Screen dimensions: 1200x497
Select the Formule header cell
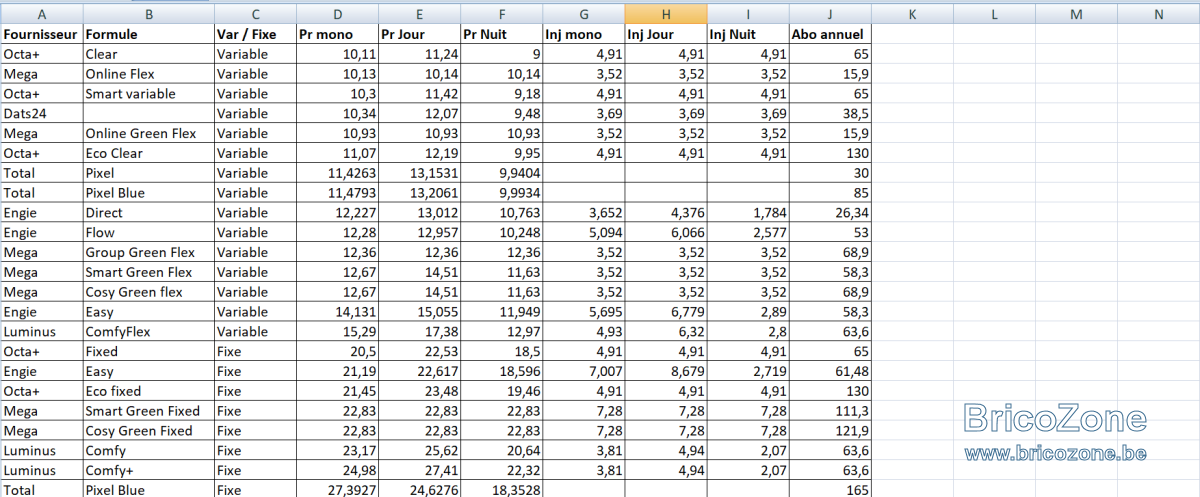coord(148,34)
